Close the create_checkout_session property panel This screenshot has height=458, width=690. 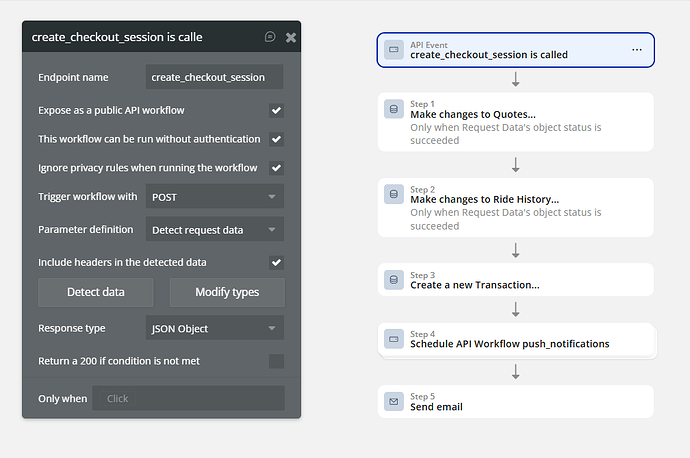[x=291, y=37]
